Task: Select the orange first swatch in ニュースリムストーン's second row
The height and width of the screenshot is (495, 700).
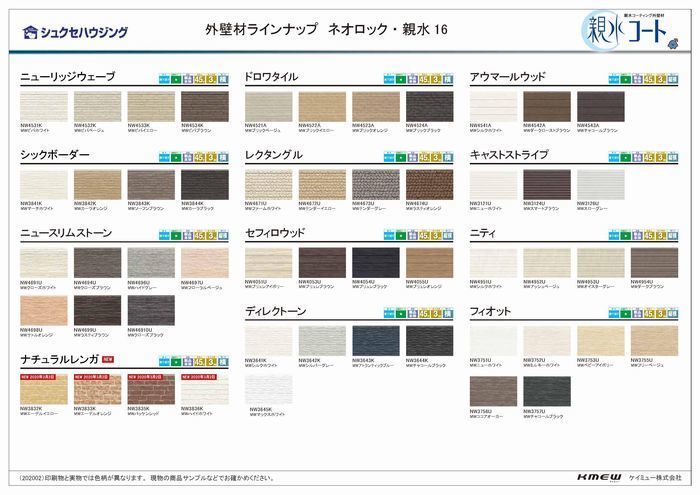Action: tap(44, 310)
